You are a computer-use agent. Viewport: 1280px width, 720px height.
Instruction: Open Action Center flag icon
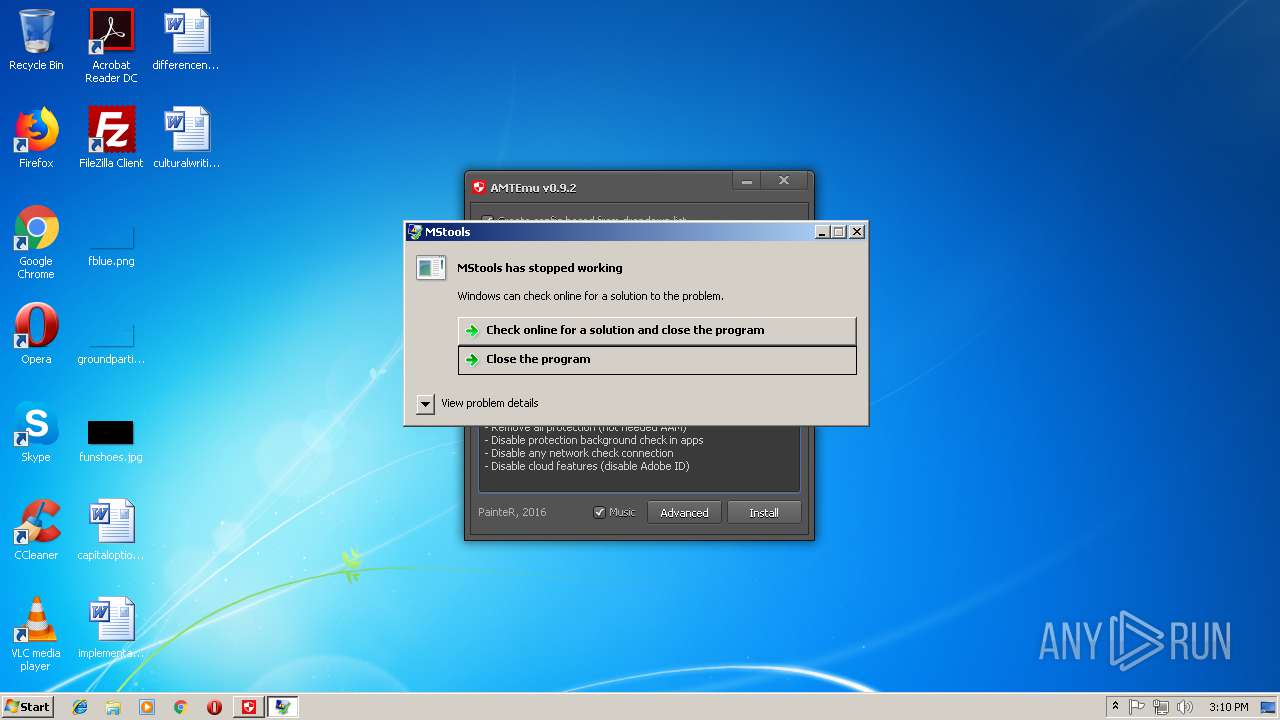[x=1137, y=707]
